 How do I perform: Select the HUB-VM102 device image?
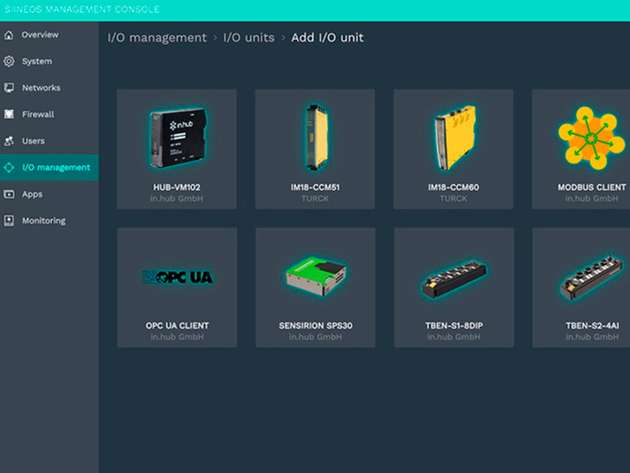coord(177,138)
